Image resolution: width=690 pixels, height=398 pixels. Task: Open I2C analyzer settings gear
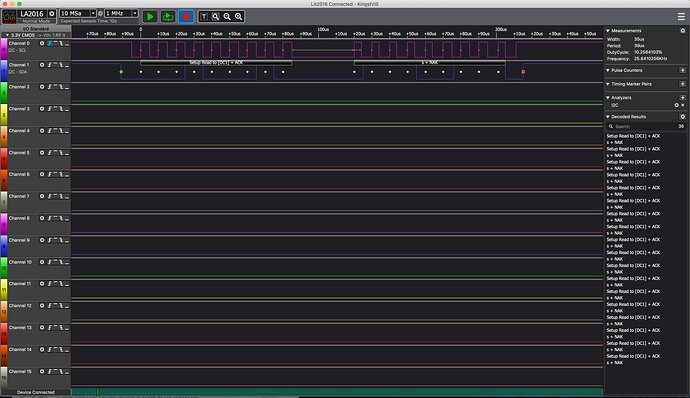coord(676,105)
